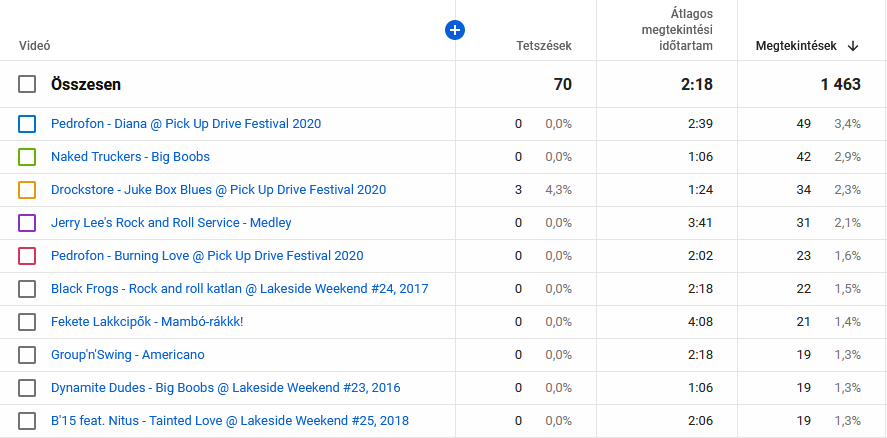Open Dynamite Dudes - Big Boobs link
The height and width of the screenshot is (438, 887).
click(225, 388)
